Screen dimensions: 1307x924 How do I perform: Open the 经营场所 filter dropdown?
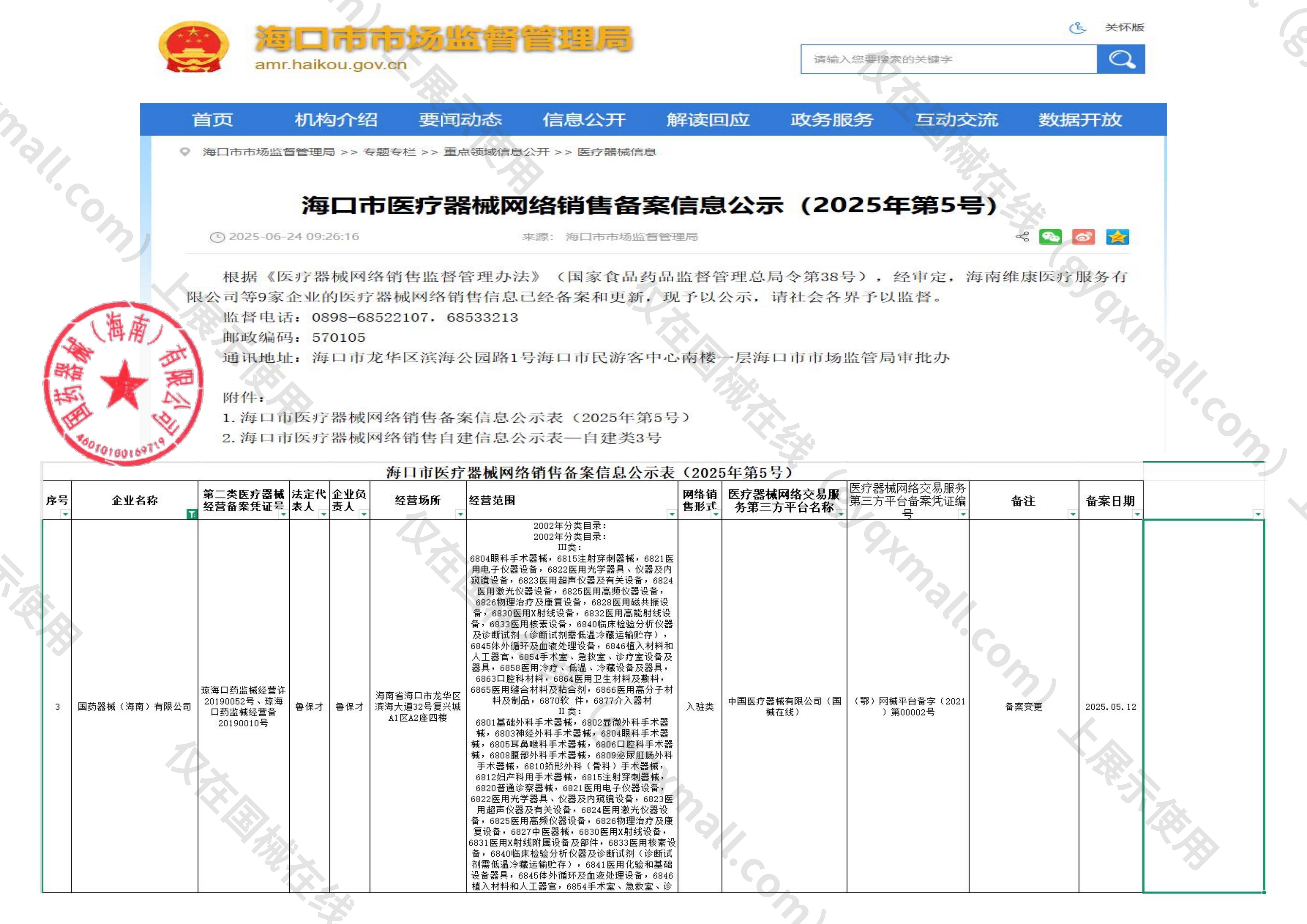(x=460, y=514)
